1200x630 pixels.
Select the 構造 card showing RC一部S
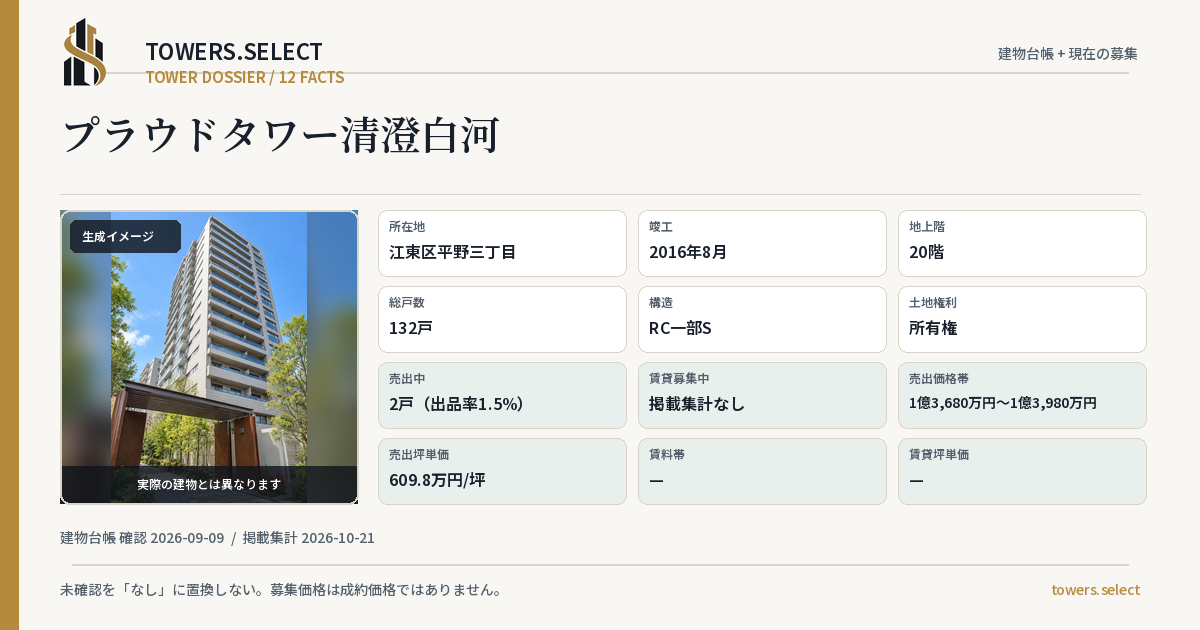click(762, 319)
